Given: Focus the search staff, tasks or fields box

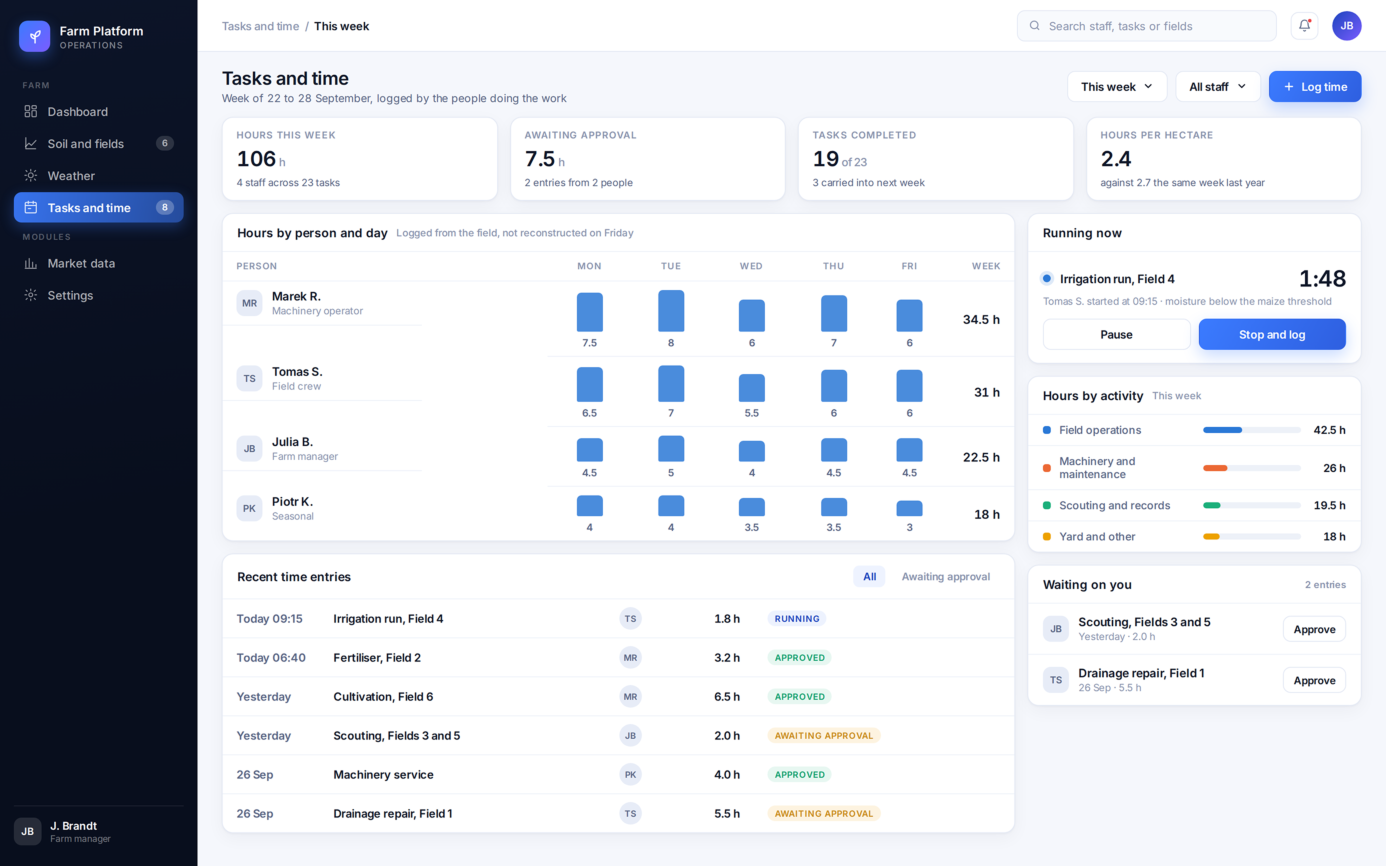Looking at the screenshot, I should [x=1146, y=26].
